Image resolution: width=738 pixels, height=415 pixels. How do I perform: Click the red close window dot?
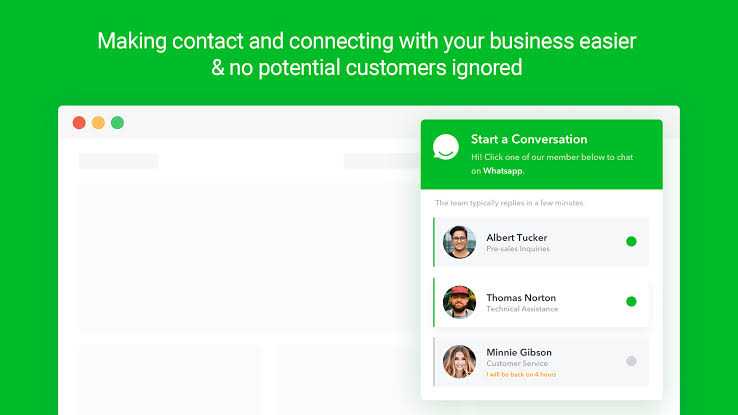point(79,123)
